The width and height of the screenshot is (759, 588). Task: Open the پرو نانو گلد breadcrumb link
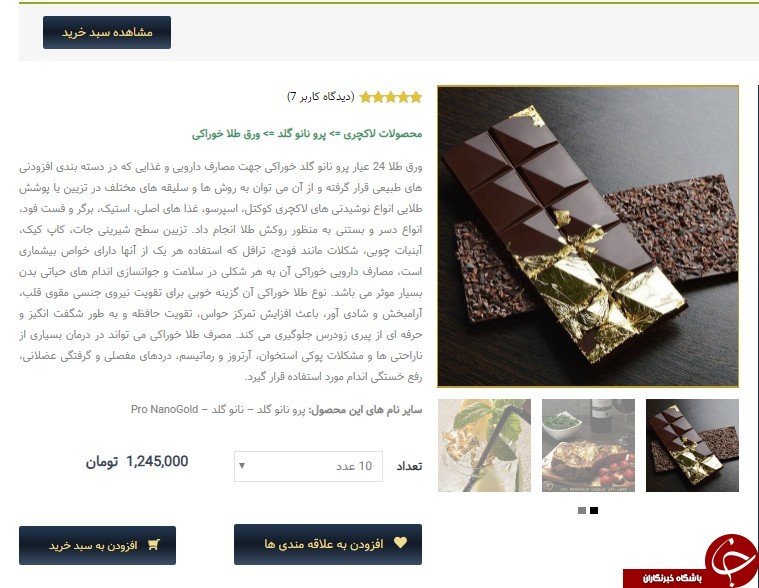click(302, 134)
